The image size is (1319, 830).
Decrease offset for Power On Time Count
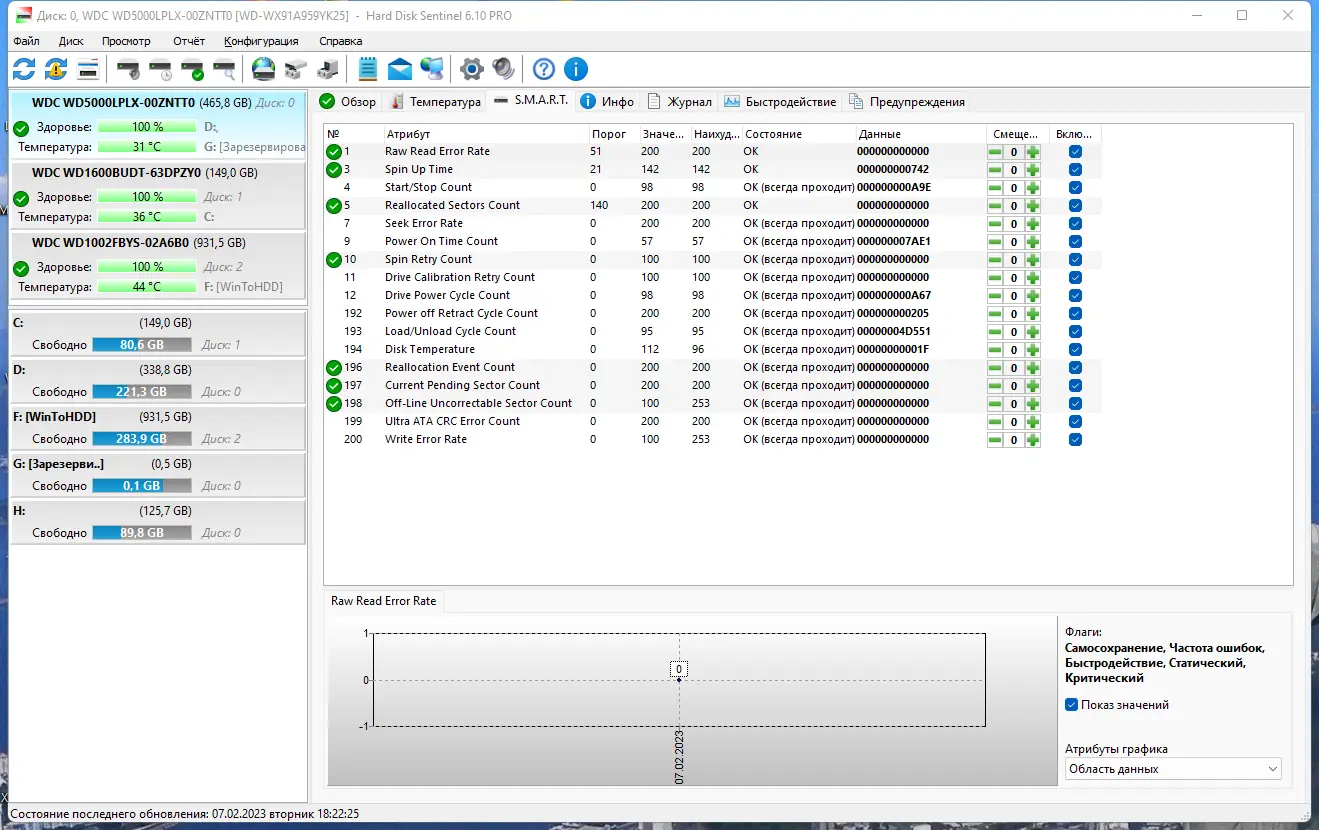point(995,242)
